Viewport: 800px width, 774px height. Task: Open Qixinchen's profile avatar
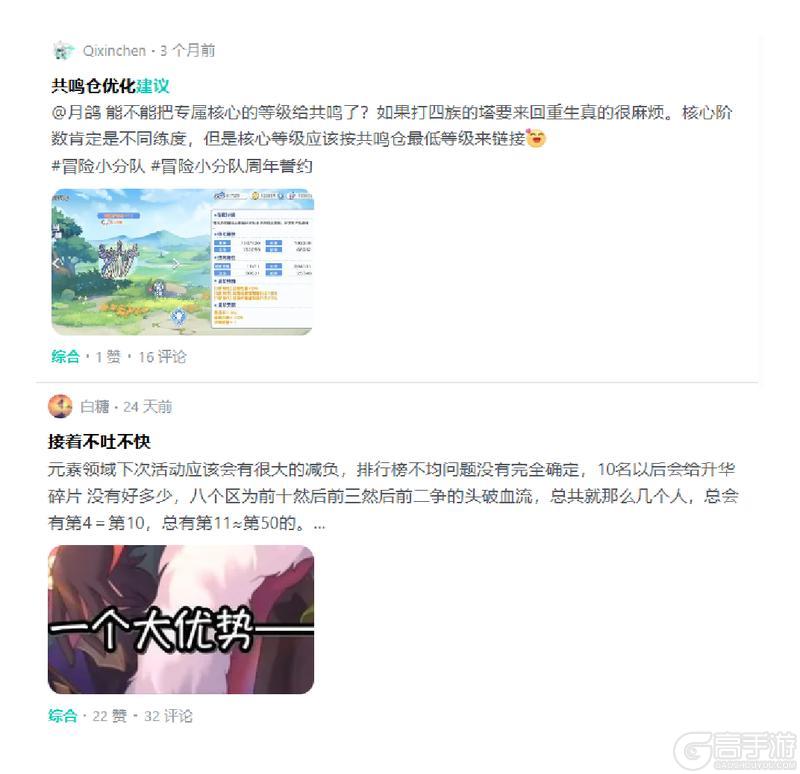click(63, 51)
